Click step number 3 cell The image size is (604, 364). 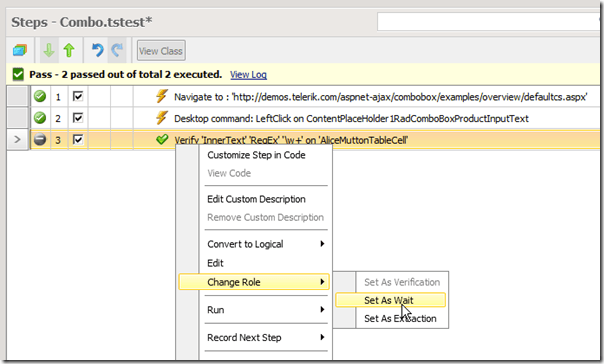pyautogui.click(x=58, y=140)
